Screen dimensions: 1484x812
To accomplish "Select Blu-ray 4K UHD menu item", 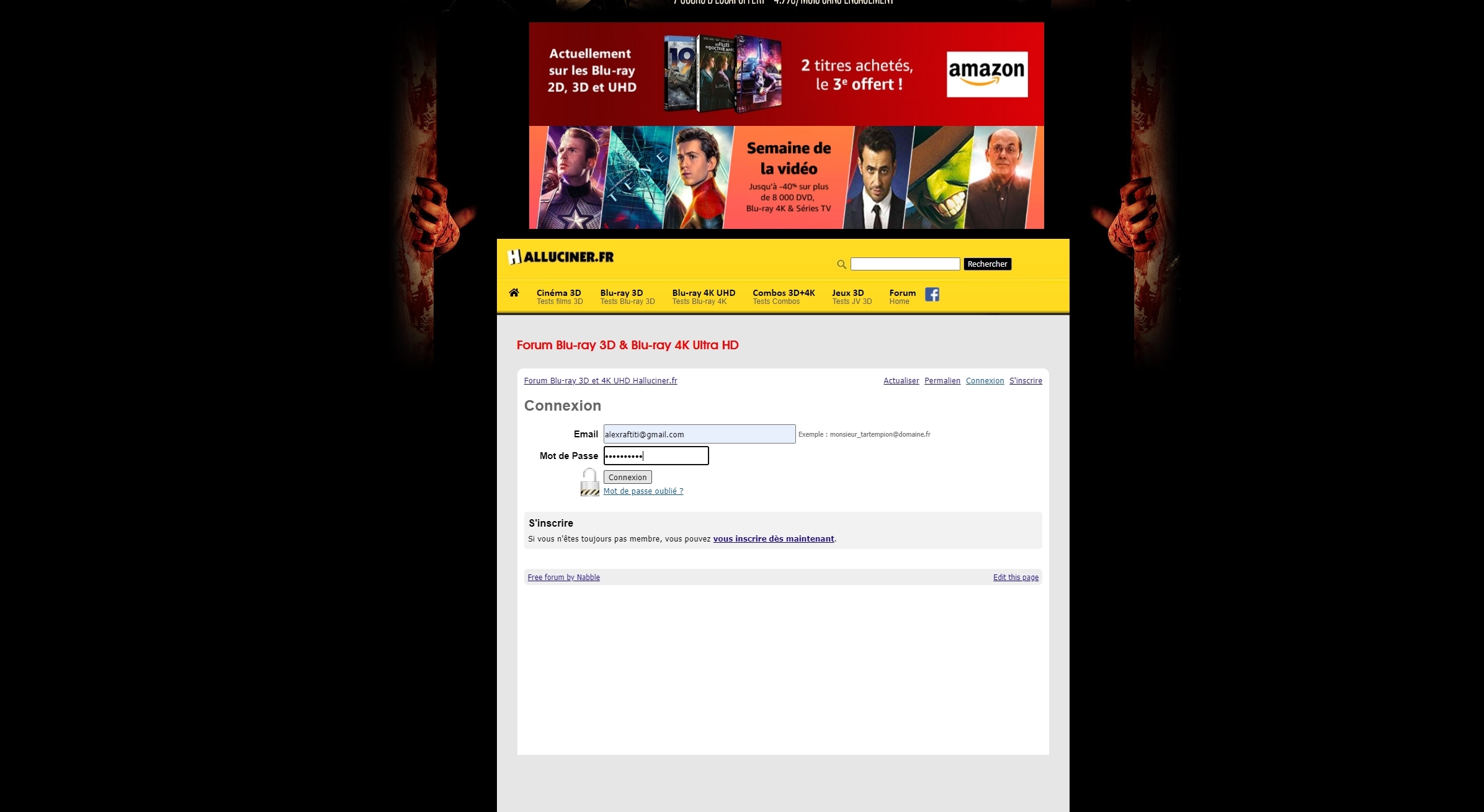I will click(703, 297).
